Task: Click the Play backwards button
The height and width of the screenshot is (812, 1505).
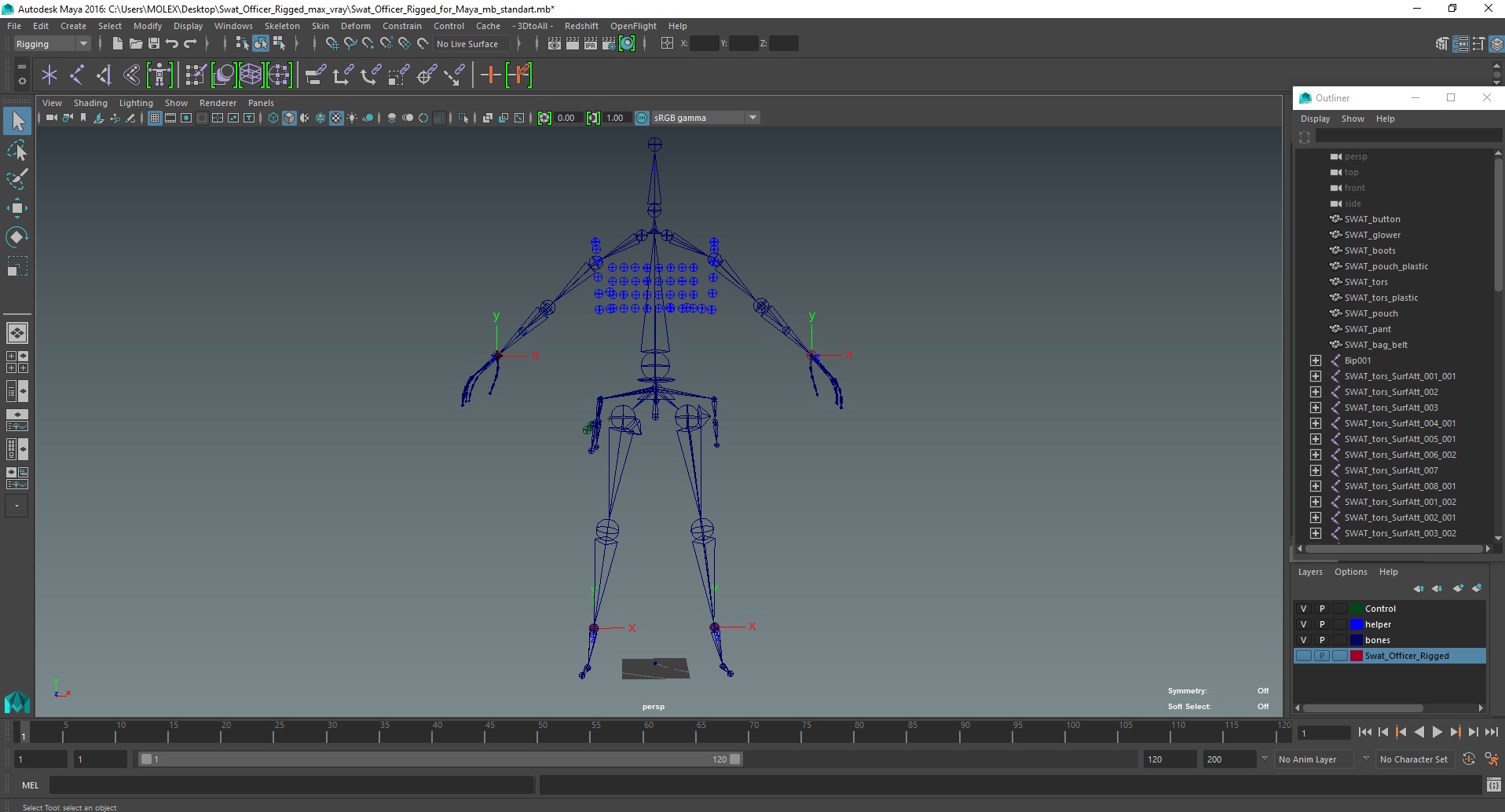Action: point(1419,732)
